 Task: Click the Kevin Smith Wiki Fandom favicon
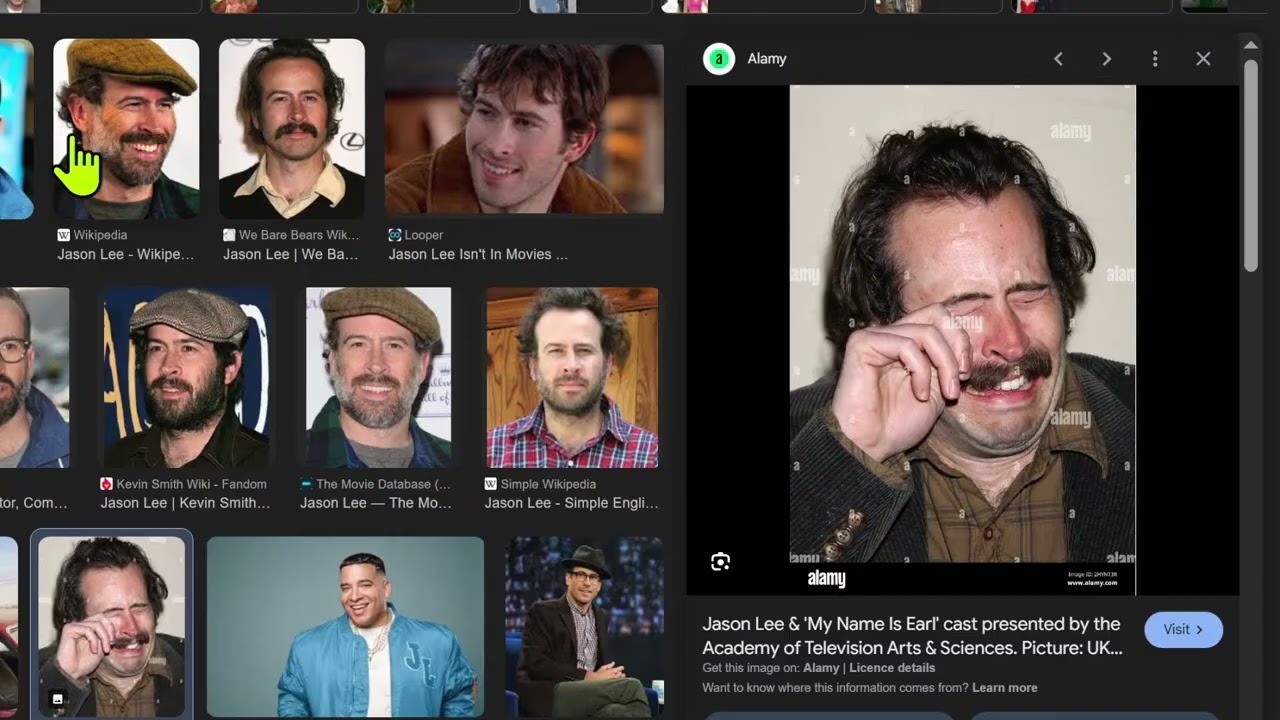click(106, 484)
